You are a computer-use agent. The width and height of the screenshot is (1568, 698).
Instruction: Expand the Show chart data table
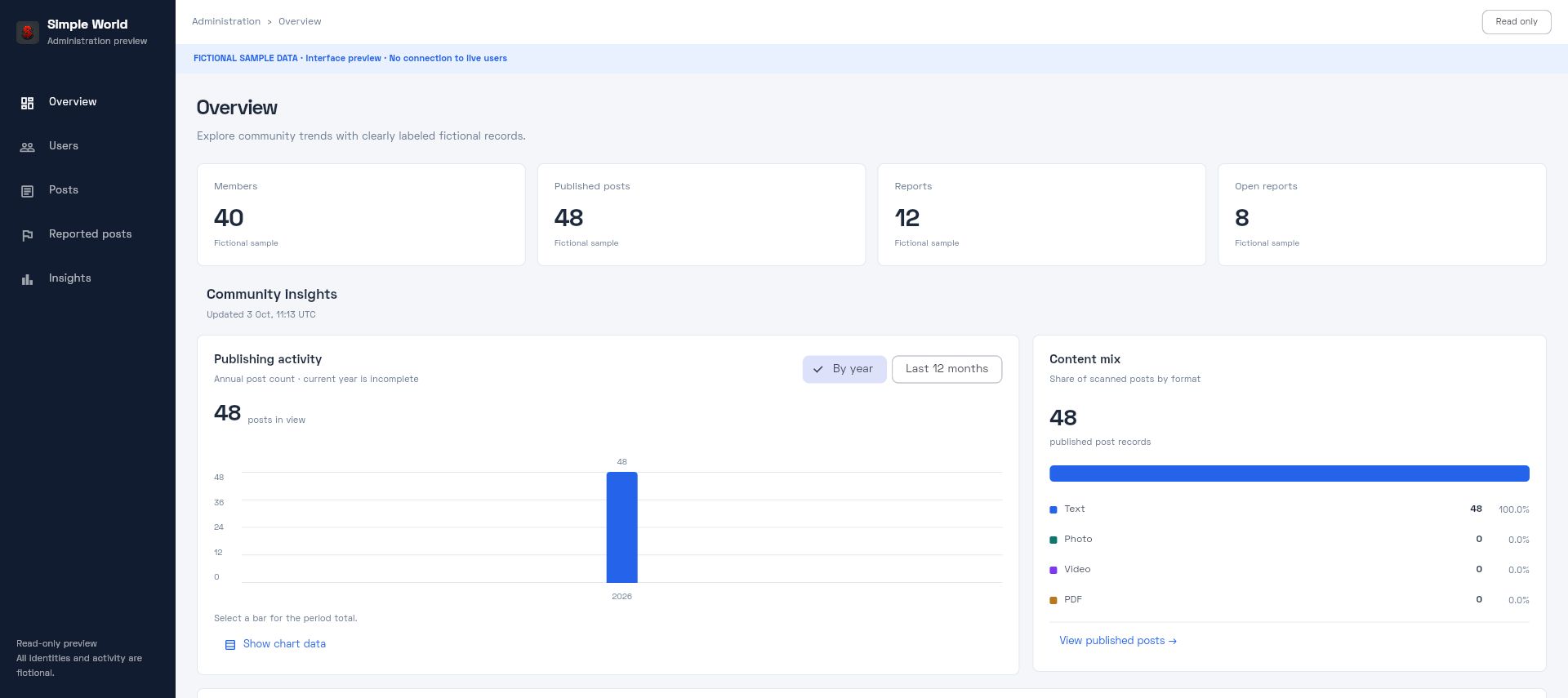pos(274,644)
